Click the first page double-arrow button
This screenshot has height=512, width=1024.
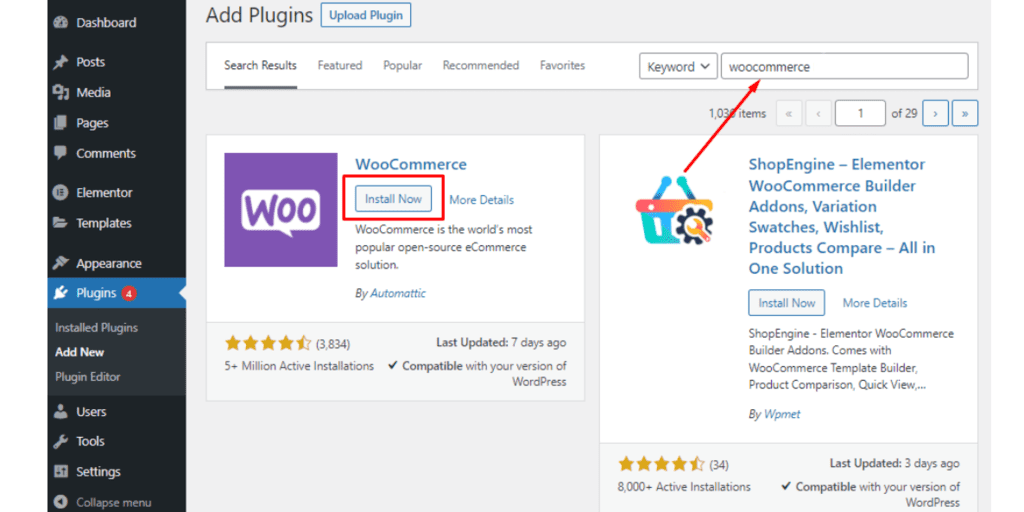point(789,114)
